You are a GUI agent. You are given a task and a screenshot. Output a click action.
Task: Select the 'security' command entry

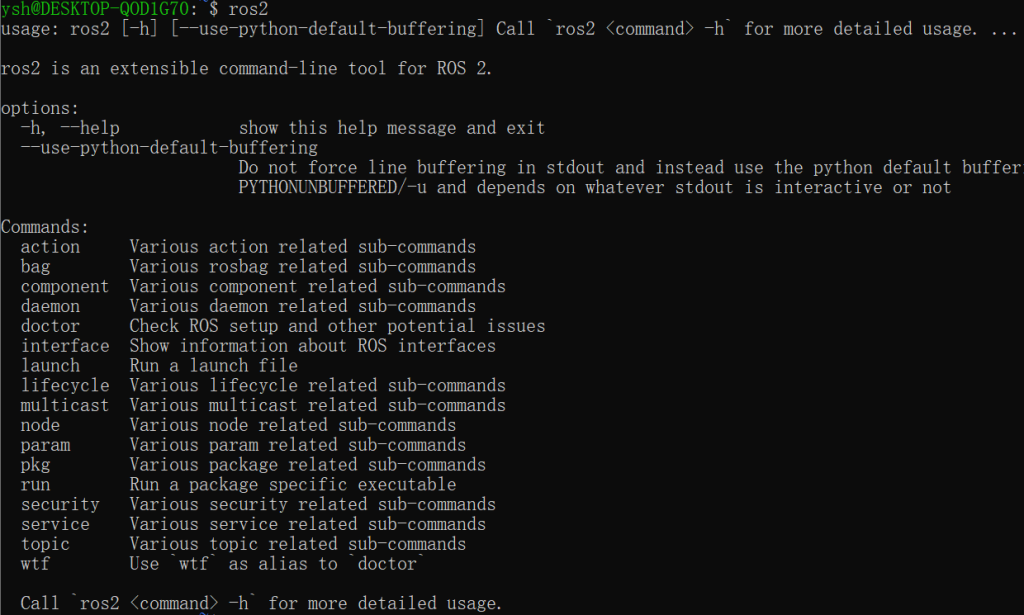[x=60, y=505]
